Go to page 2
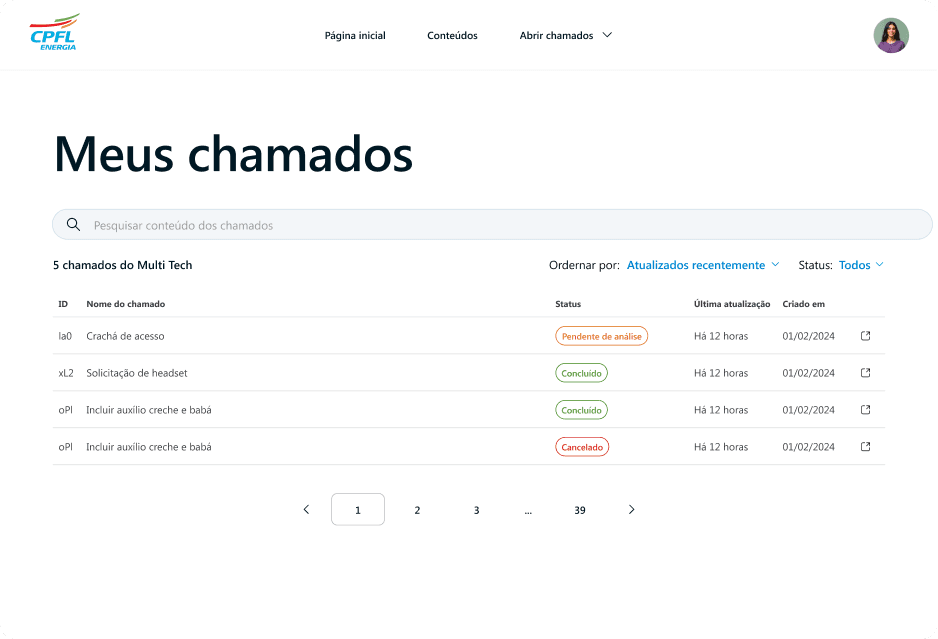Viewport: 938px width, 639px height. pos(417,510)
